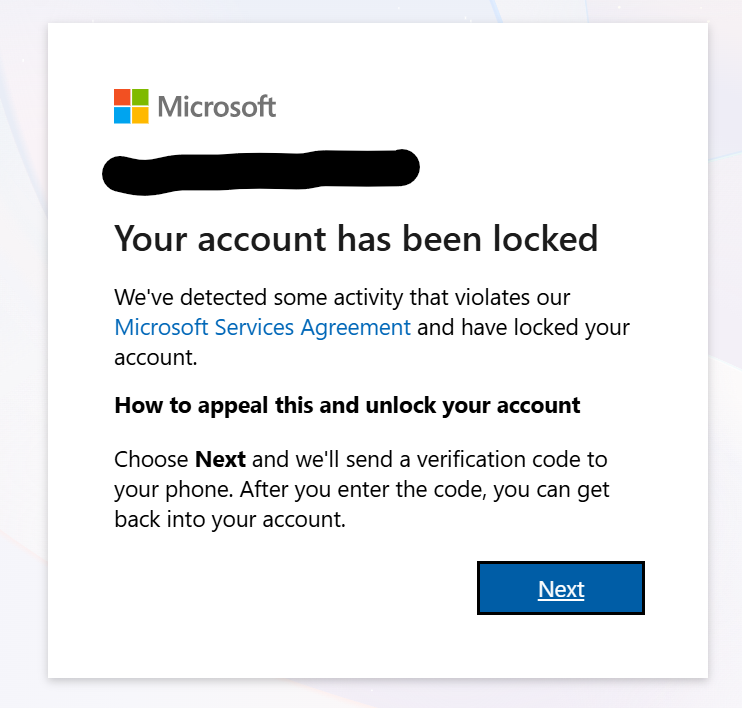Click the "Your account has been locked" heading
Screen dimensions: 742x708
click(x=356, y=239)
